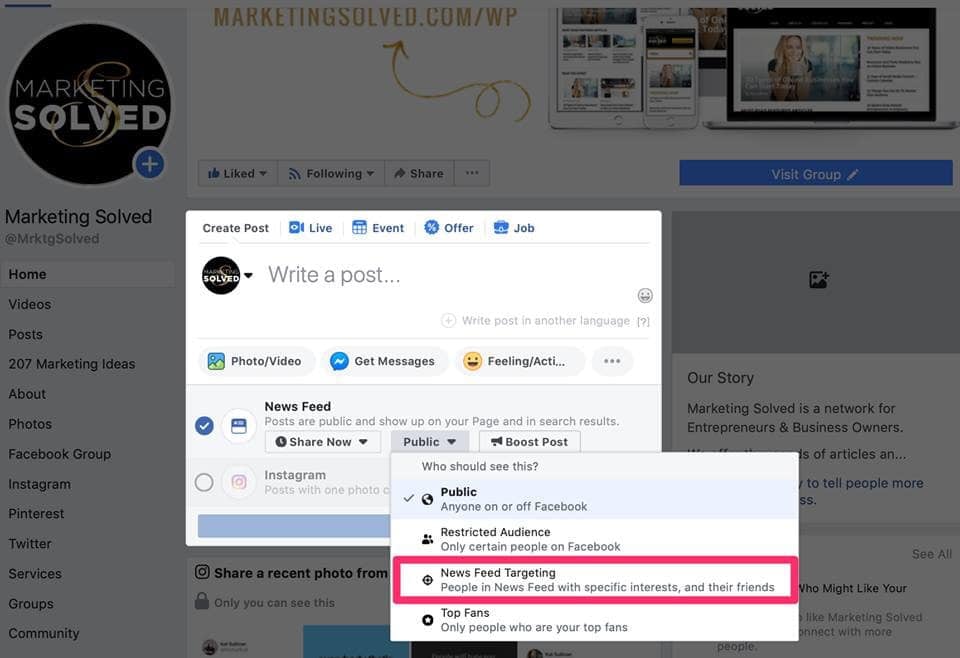The image size is (960, 658).
Task: Select the Create Post tab
Action: point(235,228)
